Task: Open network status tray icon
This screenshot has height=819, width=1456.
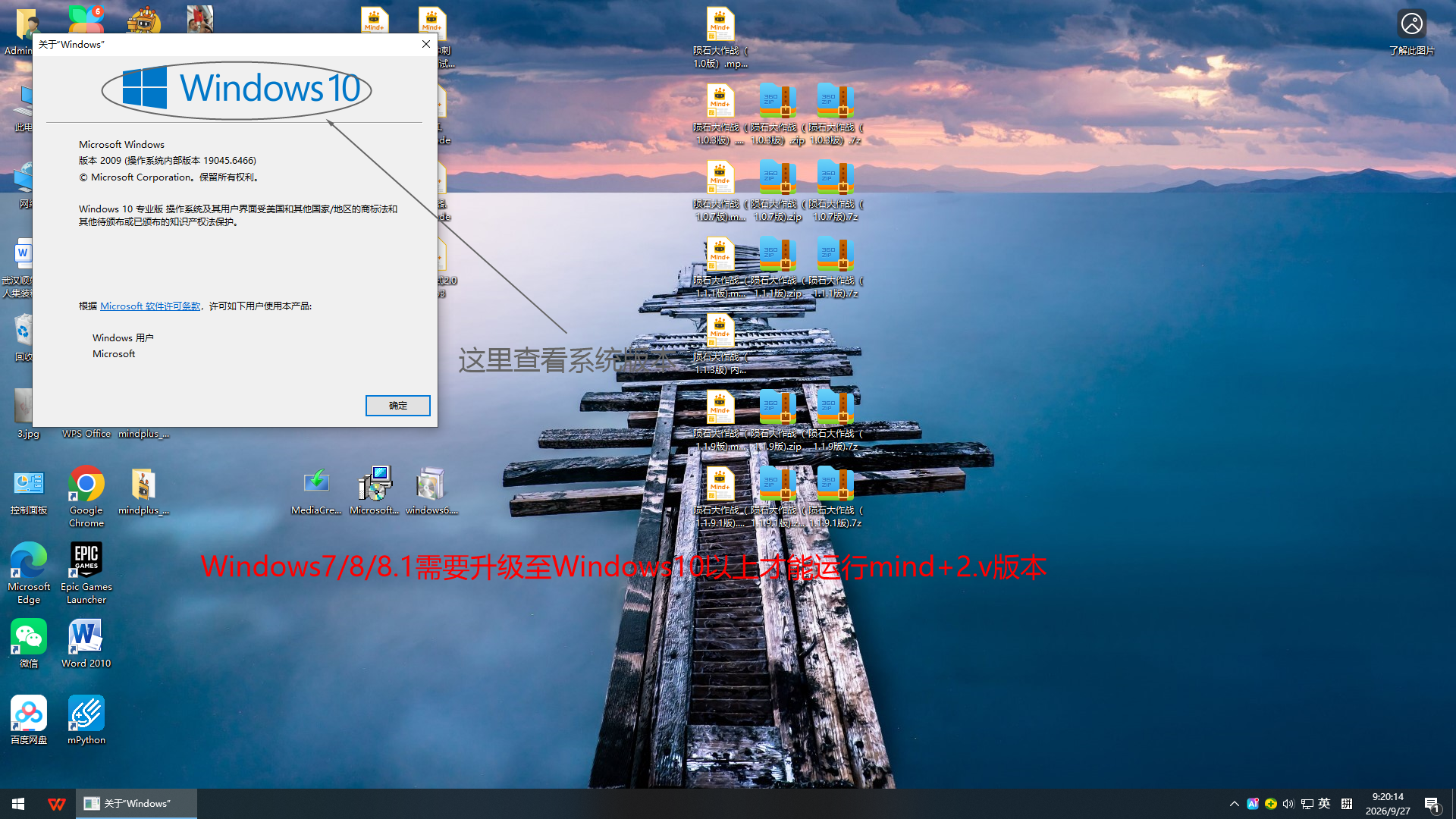Action: (x=1307, y=804)
